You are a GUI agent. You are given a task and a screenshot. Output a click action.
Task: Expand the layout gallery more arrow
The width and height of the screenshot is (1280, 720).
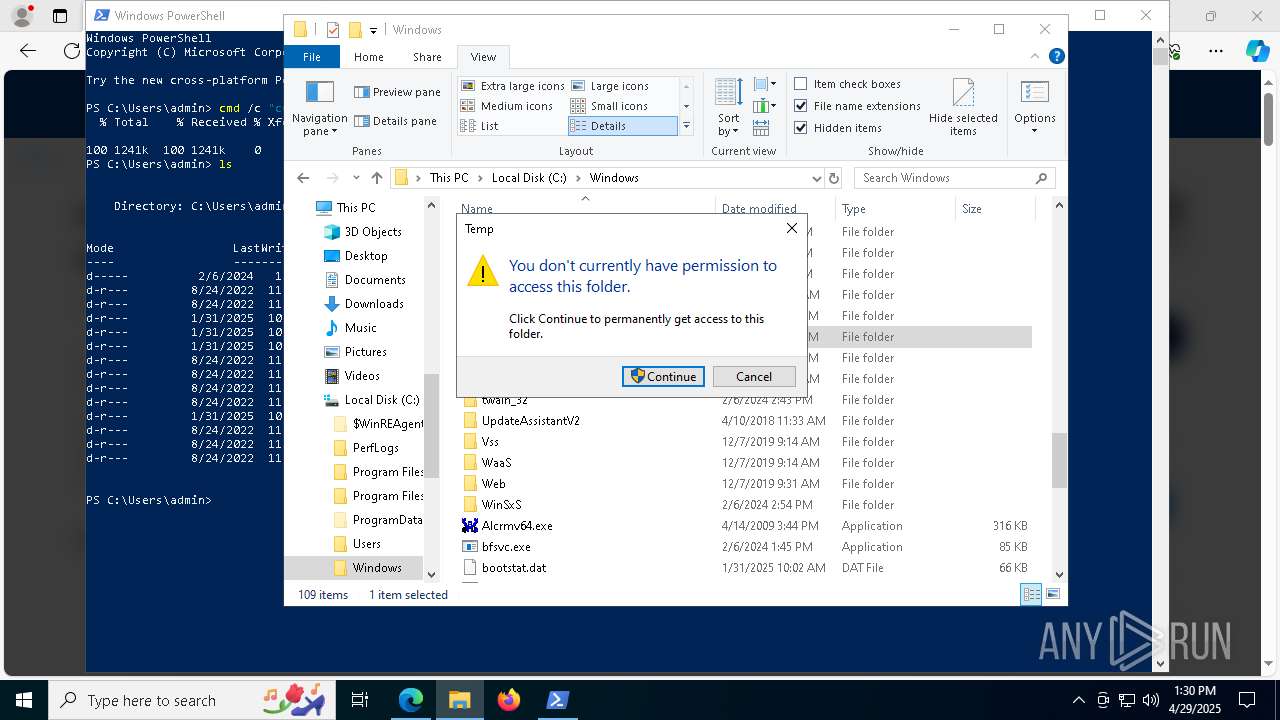pyautogui.click(x=686, y=126)
